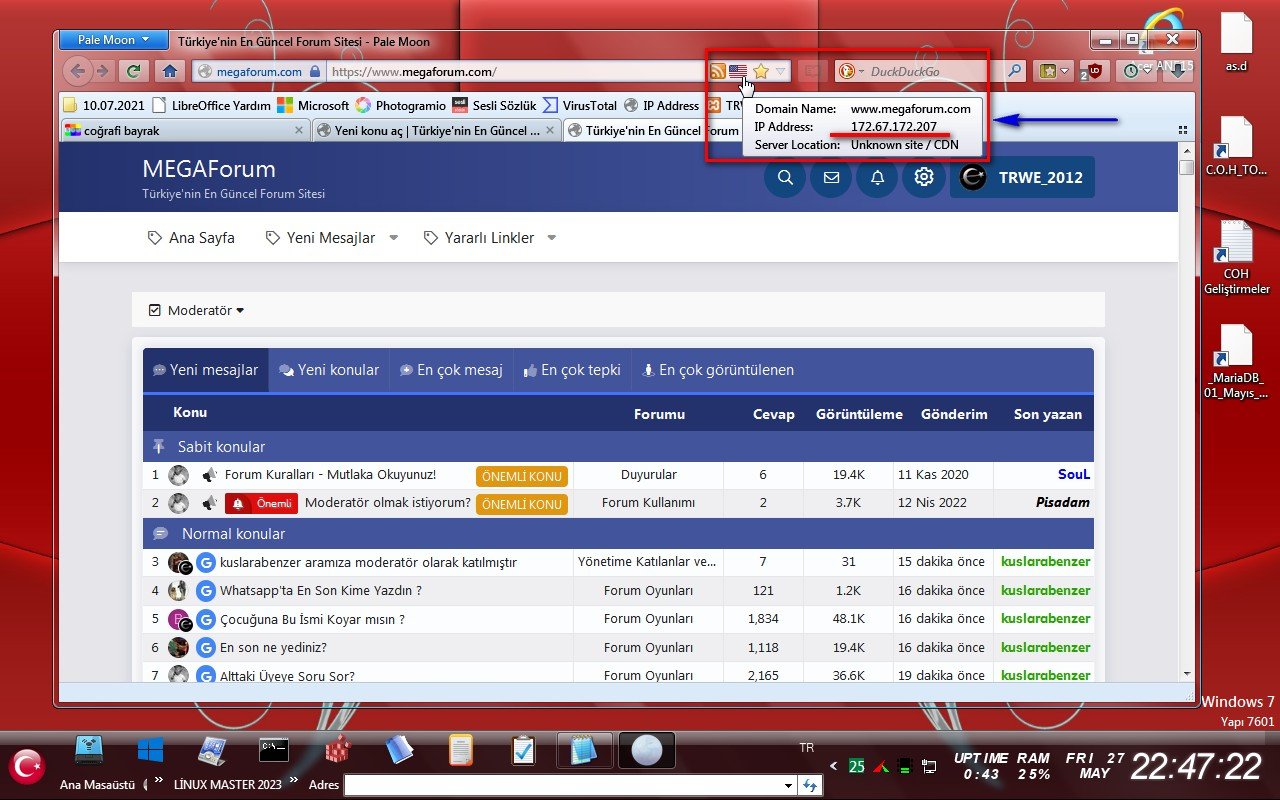Open the TRWE_2012 user account button
The width and height of the screenshot is (1280, 800).
click(1022, 177)
